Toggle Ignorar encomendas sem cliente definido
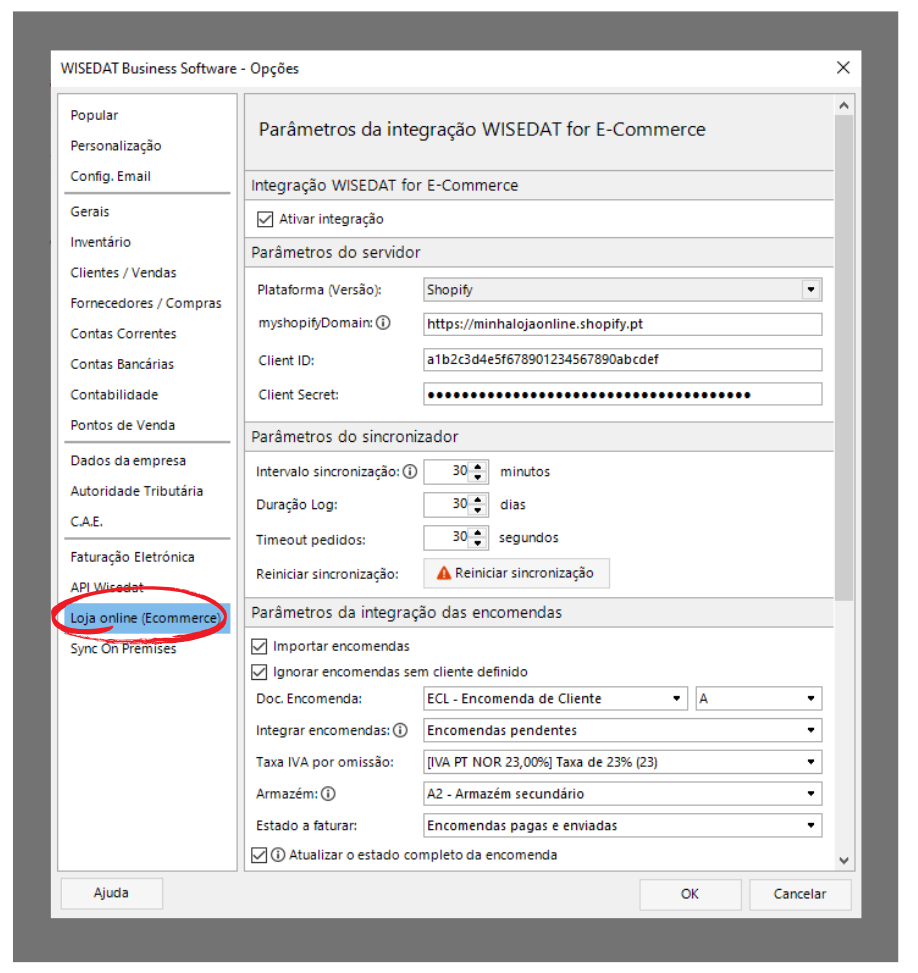The width and height of the screenshot is (918, 973). 259,673
